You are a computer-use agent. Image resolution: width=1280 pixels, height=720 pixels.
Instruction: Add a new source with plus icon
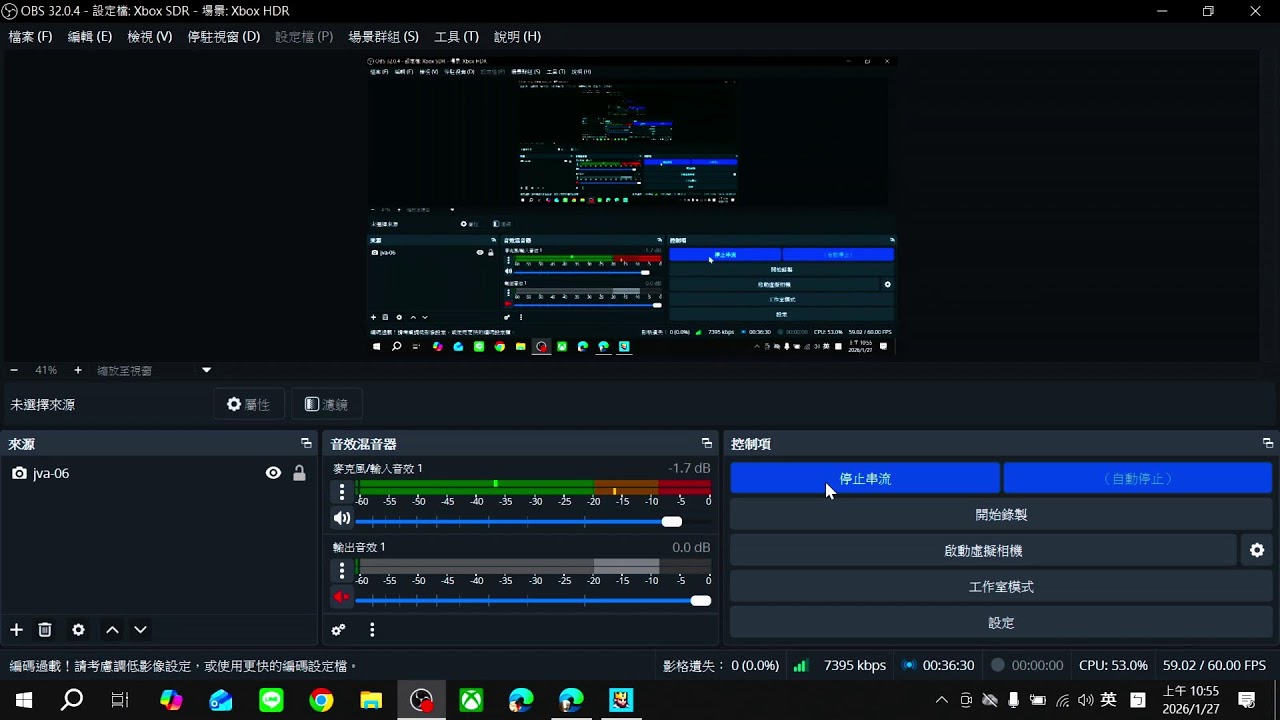point(16,630)
